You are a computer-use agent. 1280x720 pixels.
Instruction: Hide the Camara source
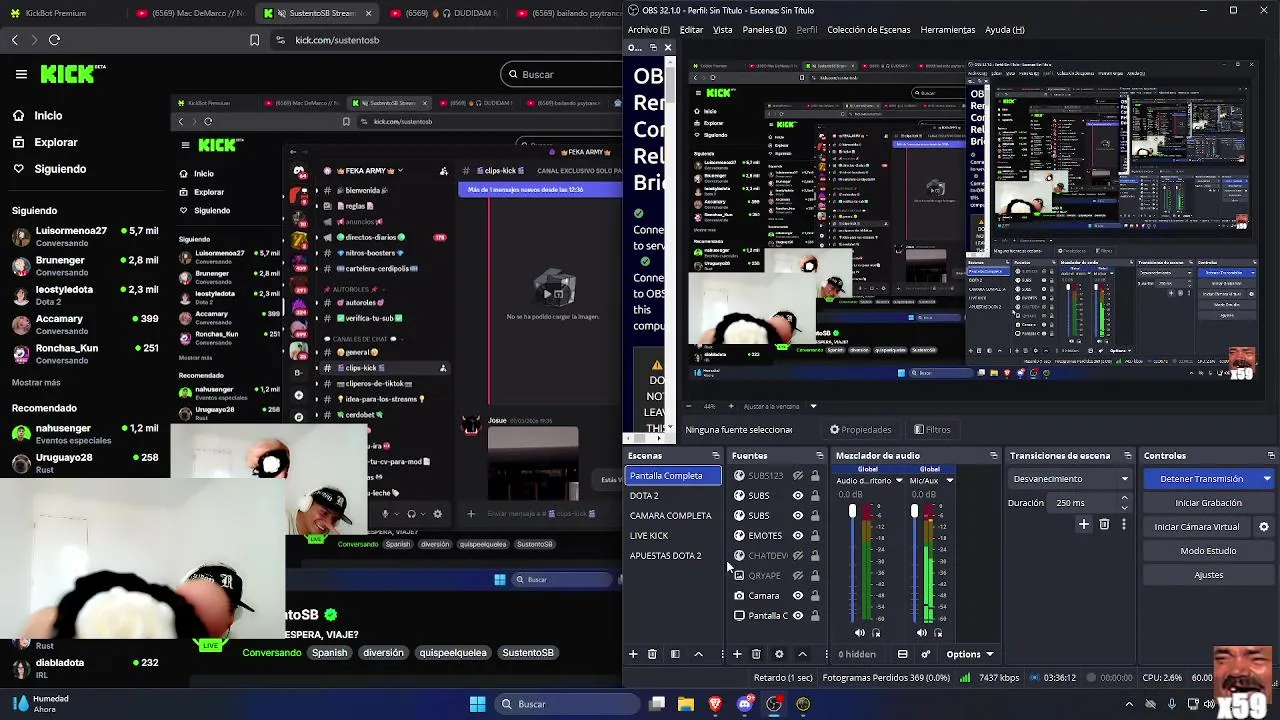click(798, 596)
